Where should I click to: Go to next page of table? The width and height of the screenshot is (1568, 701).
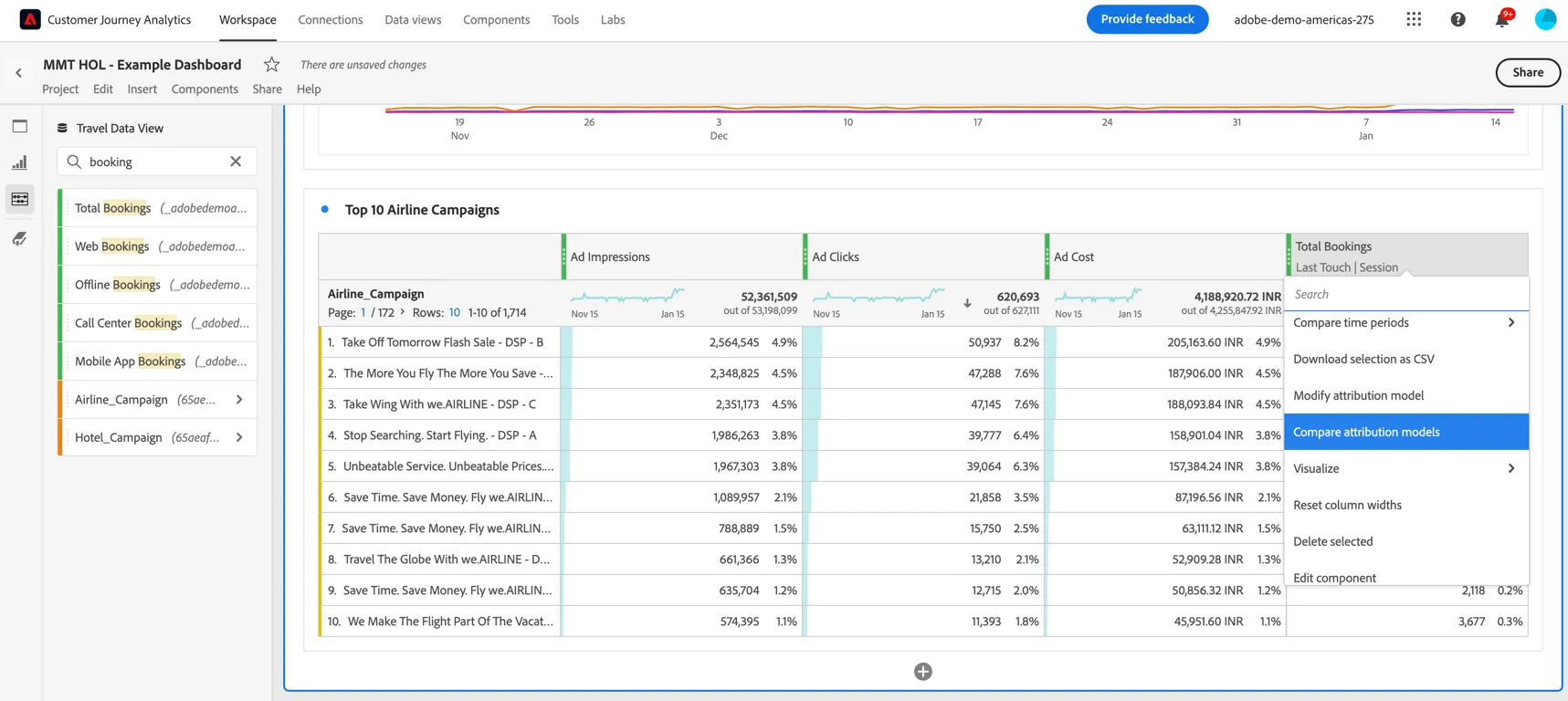(x=403, y=312)
